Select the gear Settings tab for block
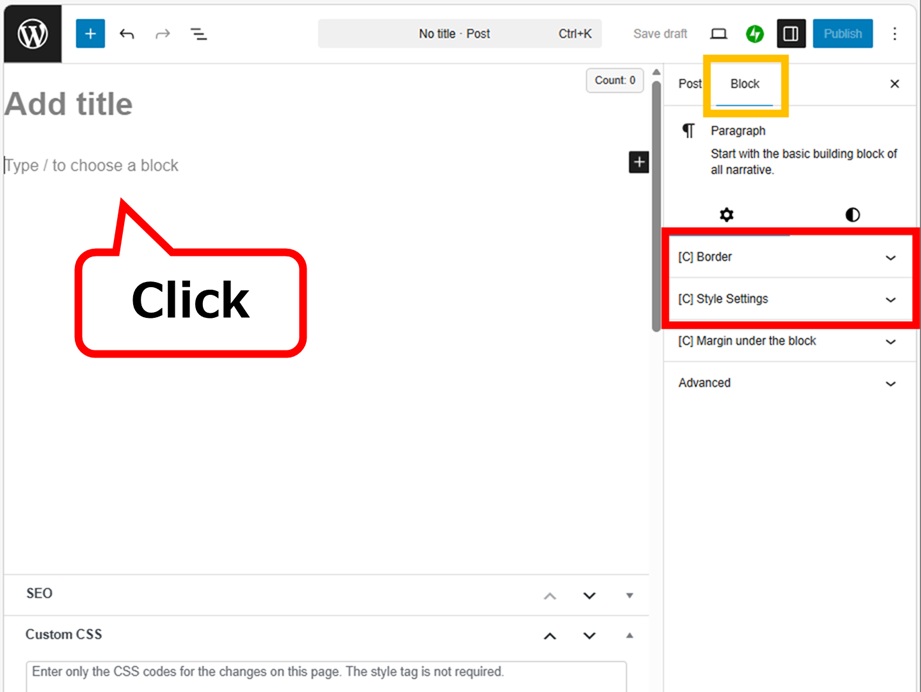 point(727,215)
